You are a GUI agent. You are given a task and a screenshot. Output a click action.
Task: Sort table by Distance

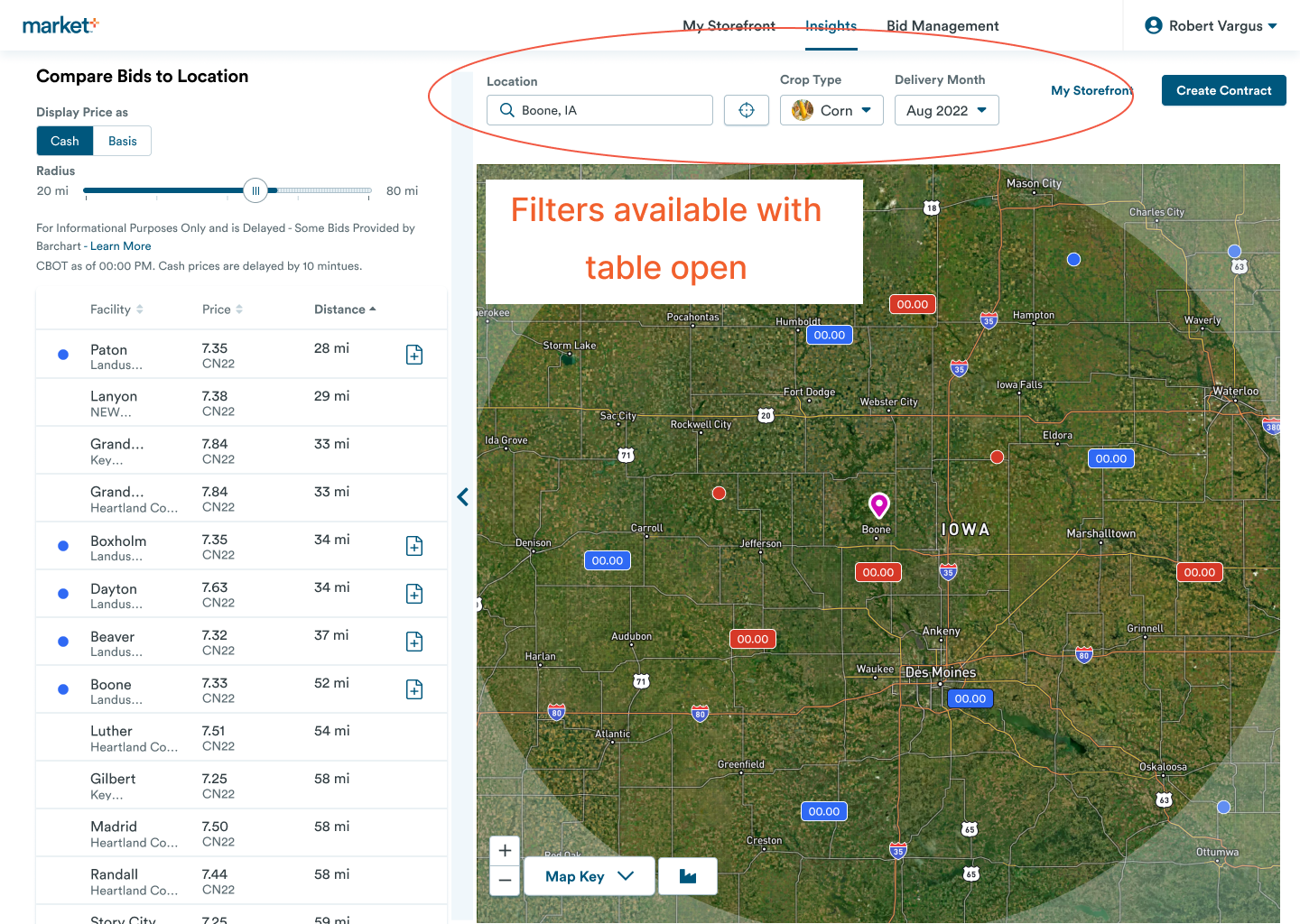345,310
